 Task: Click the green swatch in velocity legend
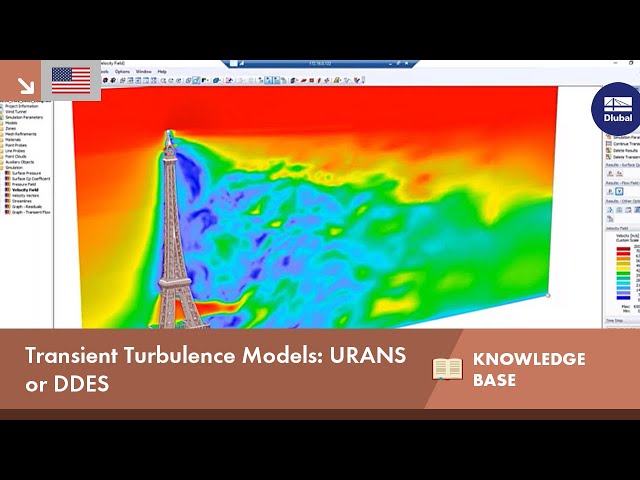623,273
